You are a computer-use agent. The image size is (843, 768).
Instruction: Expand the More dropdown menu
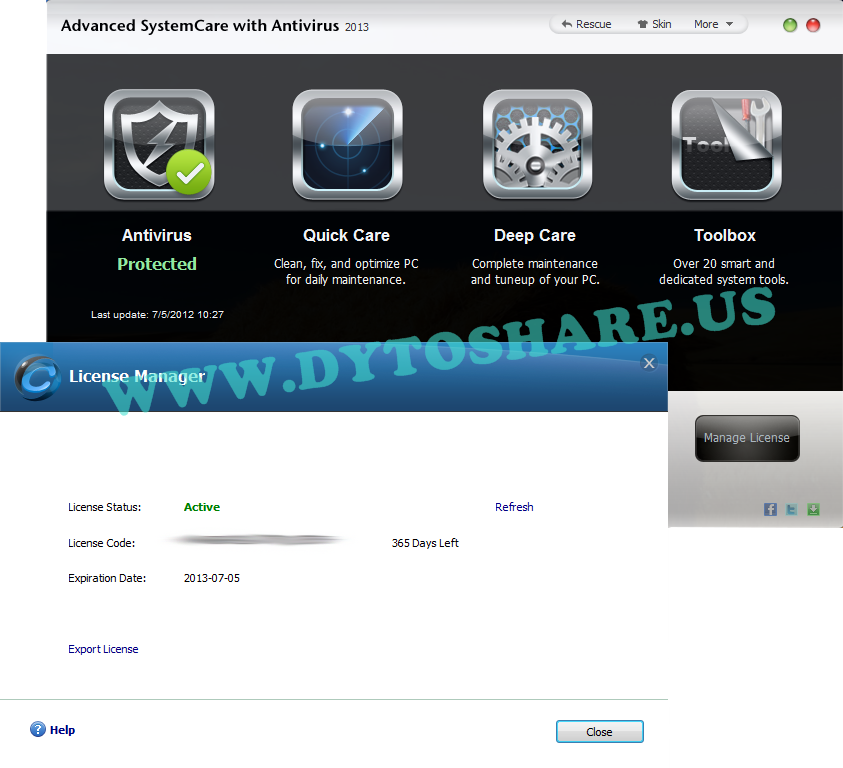pos(713,24)
